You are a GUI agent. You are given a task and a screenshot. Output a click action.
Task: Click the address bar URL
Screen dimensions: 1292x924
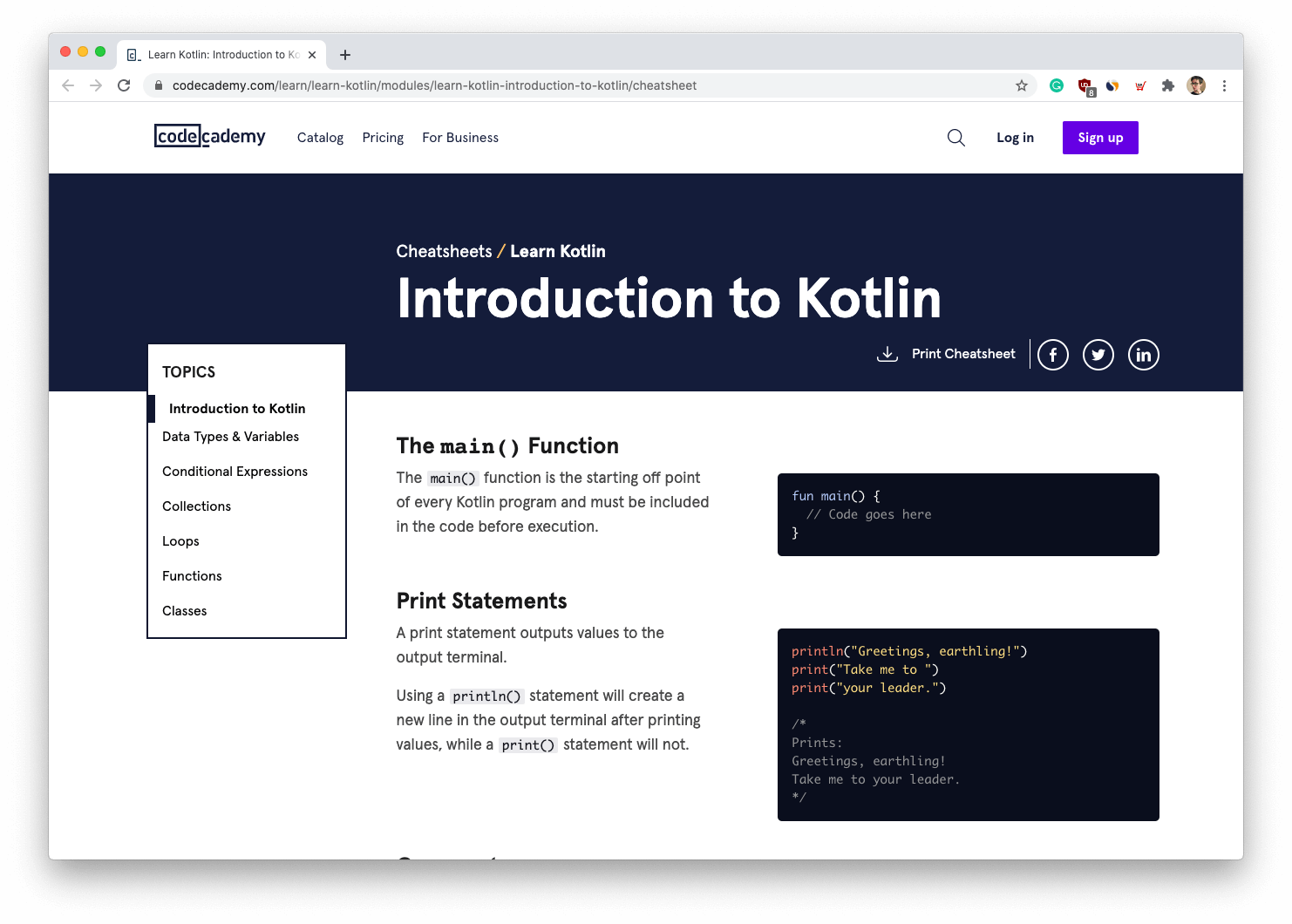click(x=434, y=85)
